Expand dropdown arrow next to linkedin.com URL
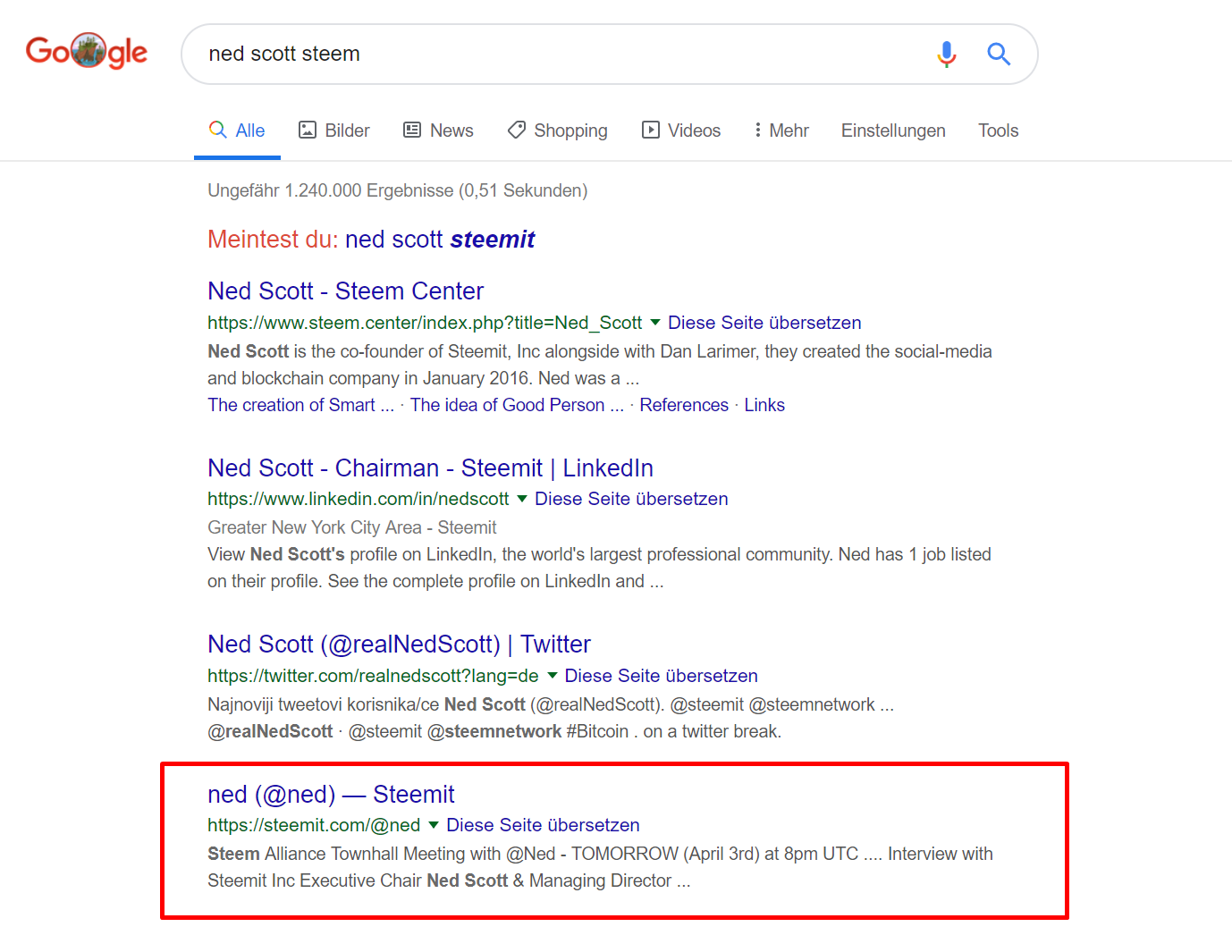Screen dimensions: 1232x952 (522, 499)
